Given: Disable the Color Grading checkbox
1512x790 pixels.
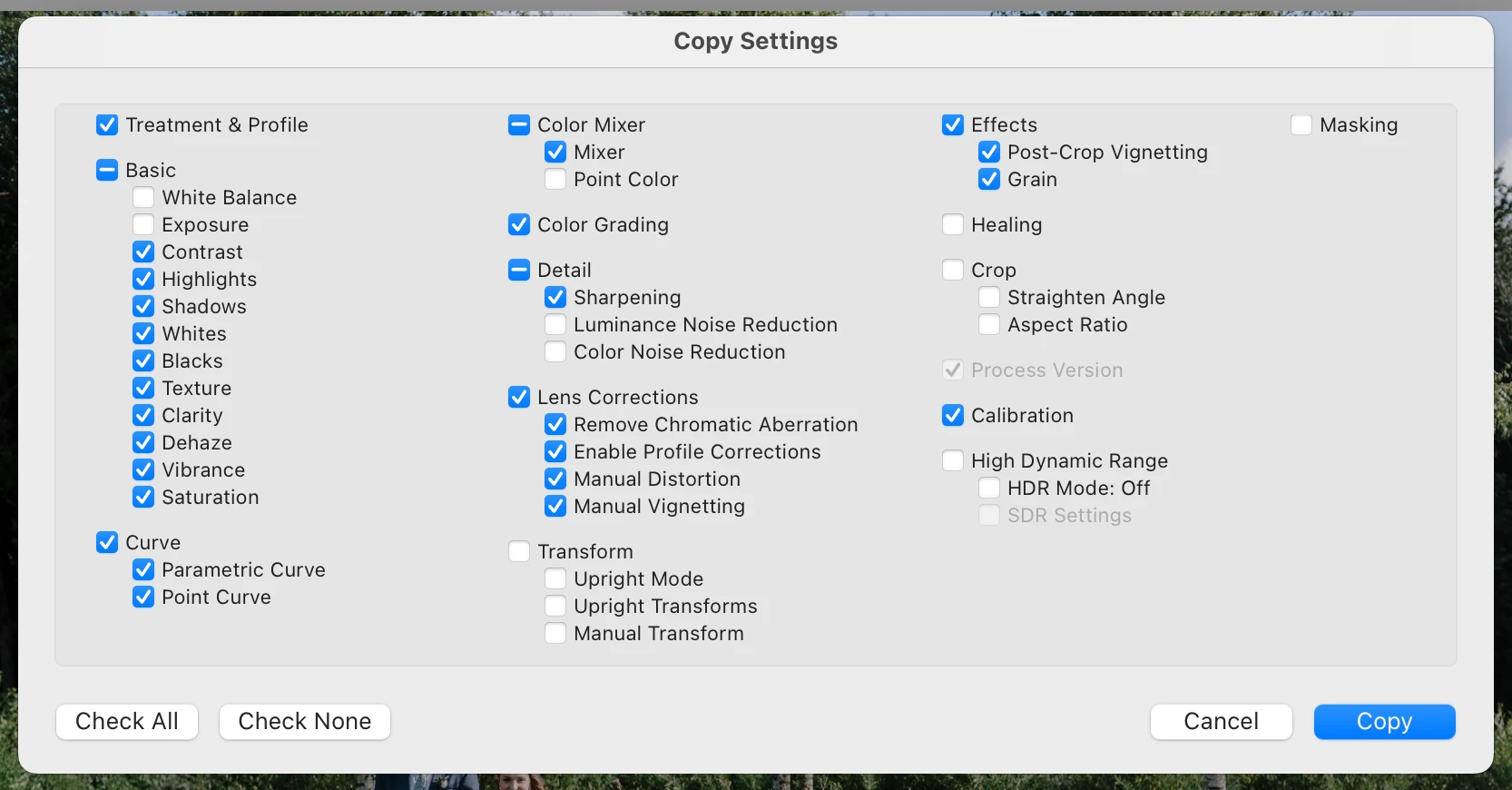Looking at the screenshot, I should (519, 225).
